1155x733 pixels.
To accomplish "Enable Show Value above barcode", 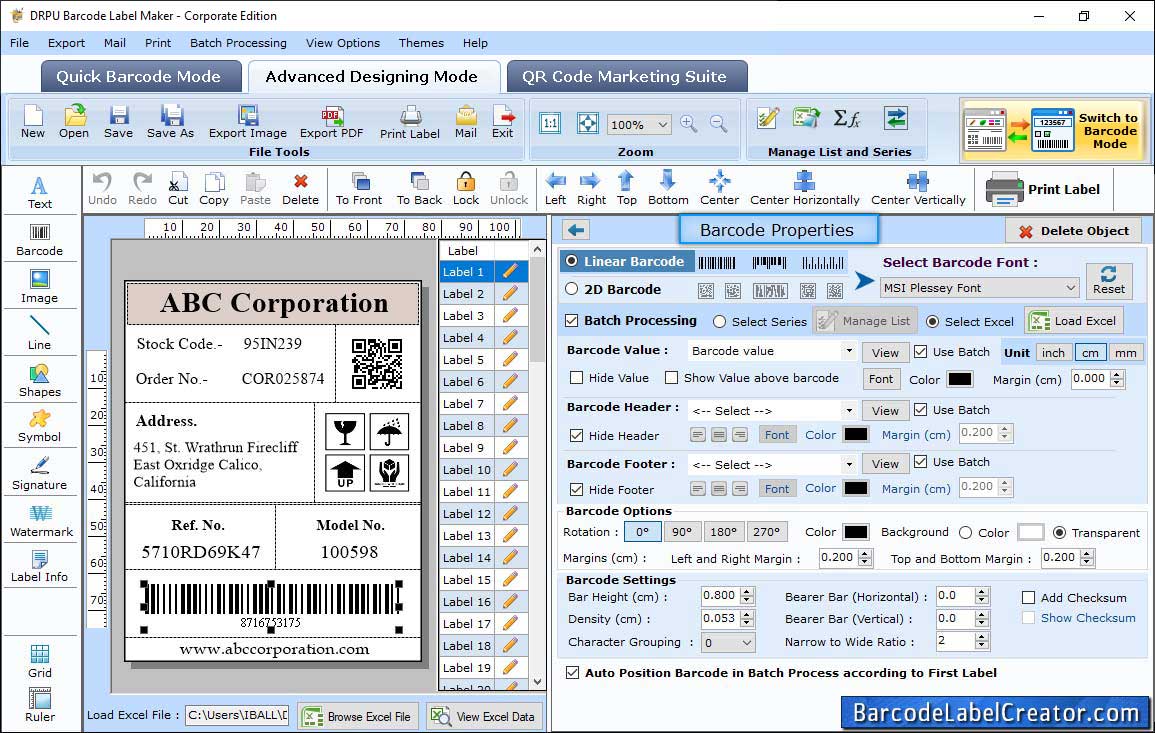I will (x=671, y=377).
